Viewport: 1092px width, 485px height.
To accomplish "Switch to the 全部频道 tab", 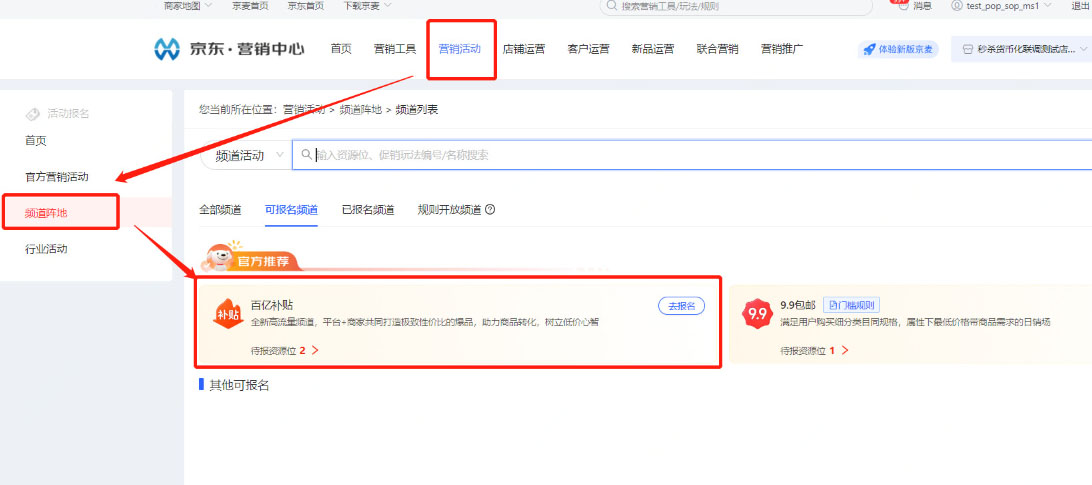I will (220, 210).
